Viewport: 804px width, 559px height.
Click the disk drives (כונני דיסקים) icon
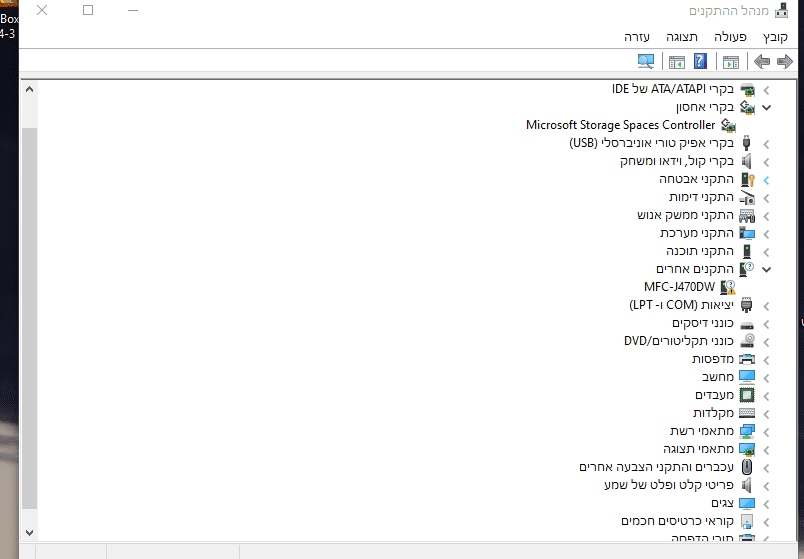[x=747, y=324]
